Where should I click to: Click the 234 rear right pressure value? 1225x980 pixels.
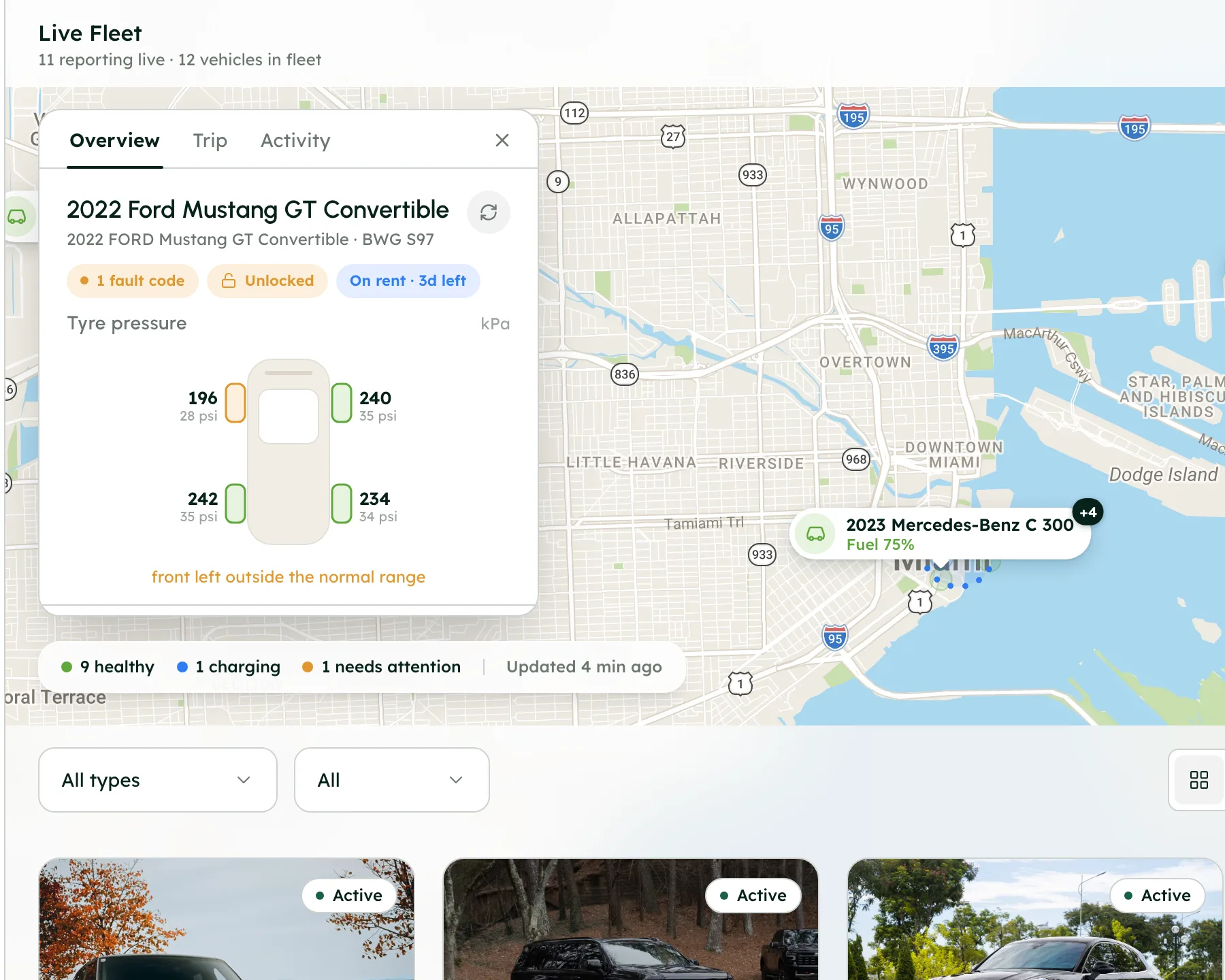coord(374,499)
